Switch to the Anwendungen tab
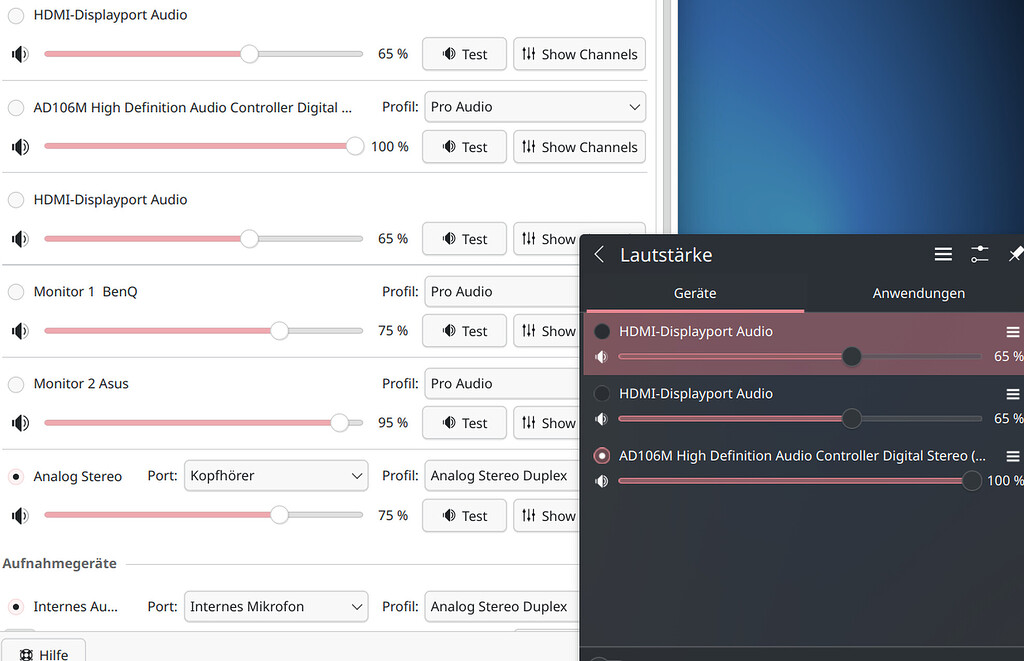Screen dimensions: 1024x661 click(x=917, y=293)
